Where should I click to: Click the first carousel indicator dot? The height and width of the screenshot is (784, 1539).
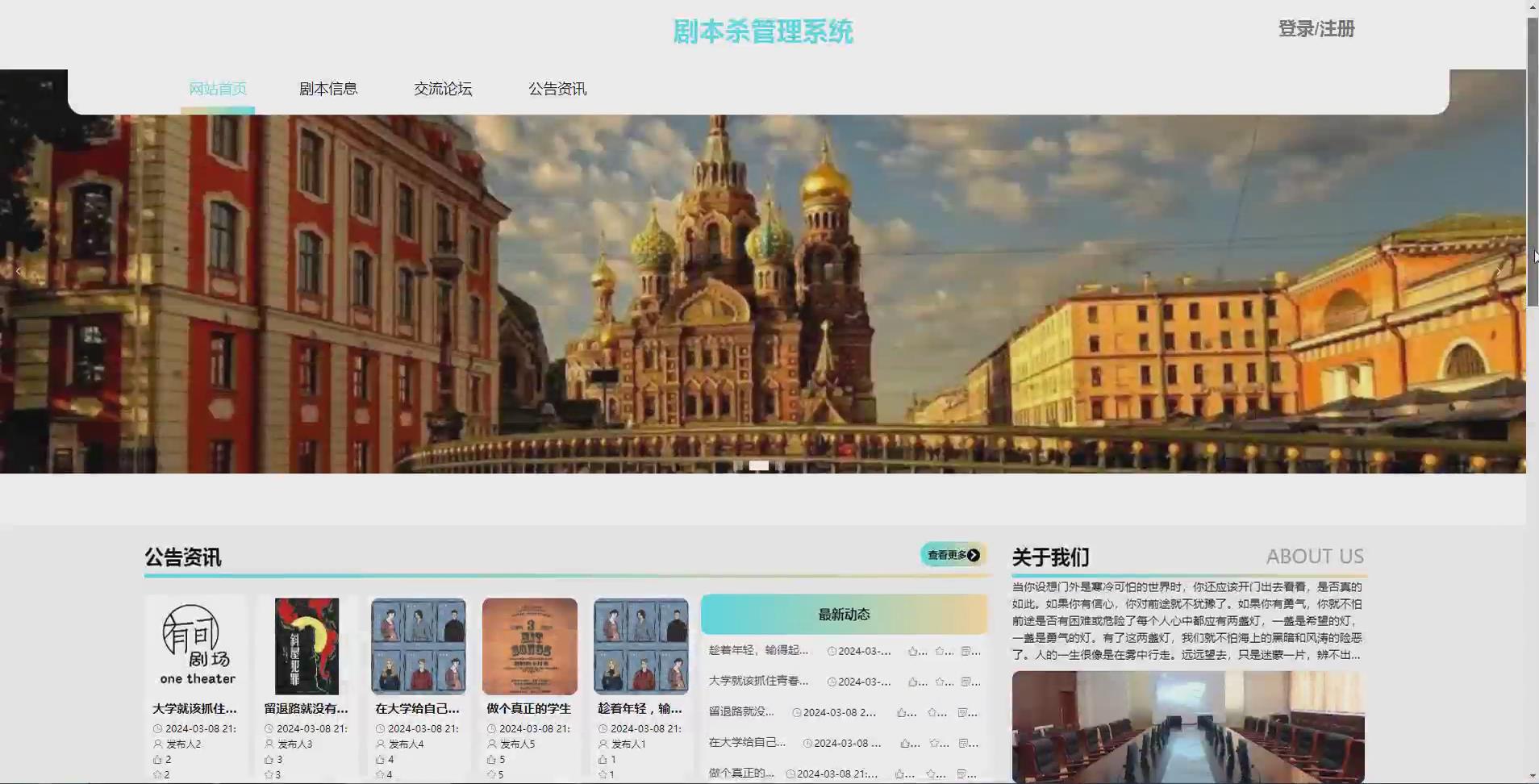tap(740, 465)
